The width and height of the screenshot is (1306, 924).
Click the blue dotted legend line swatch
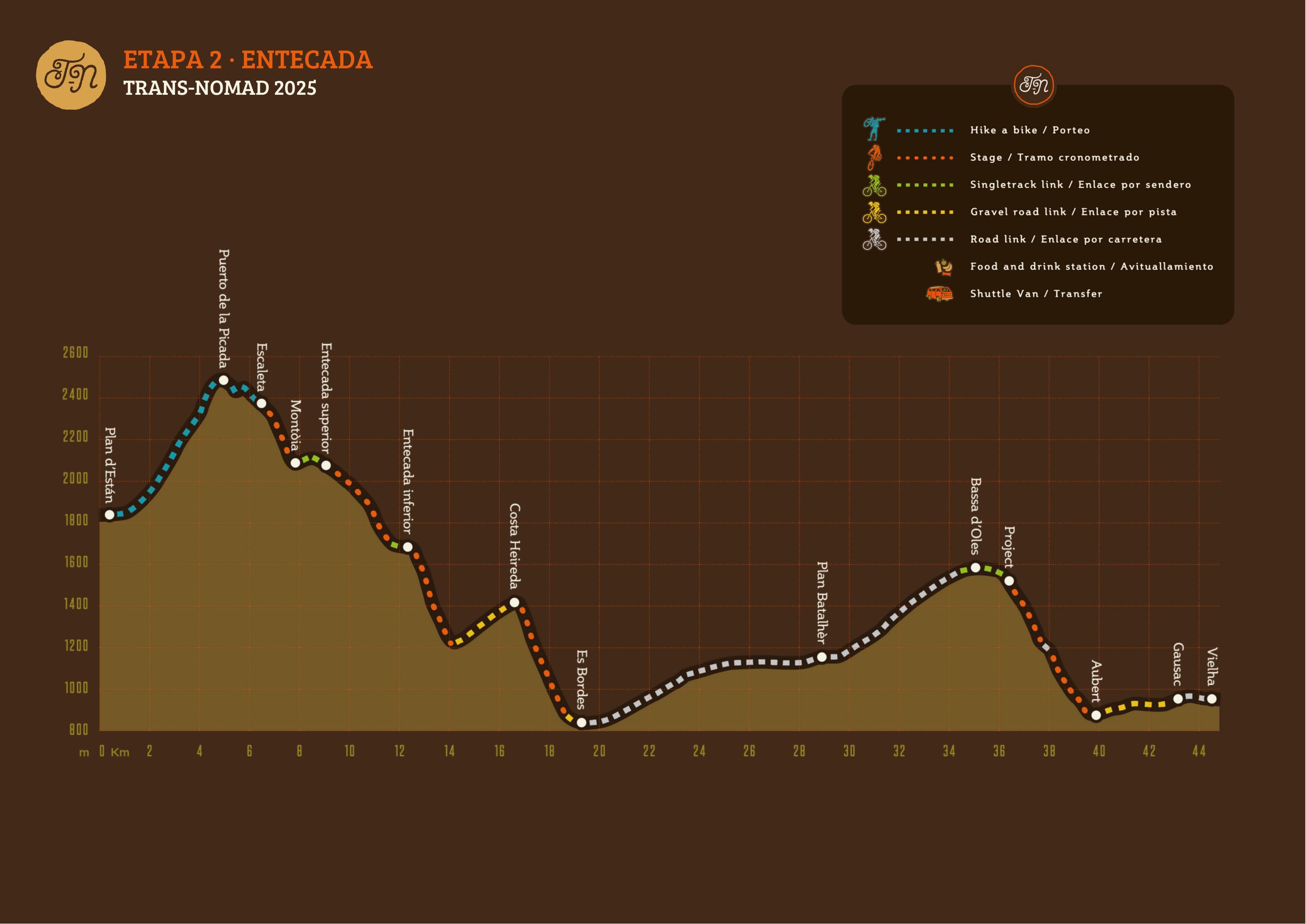pos(925,131)
